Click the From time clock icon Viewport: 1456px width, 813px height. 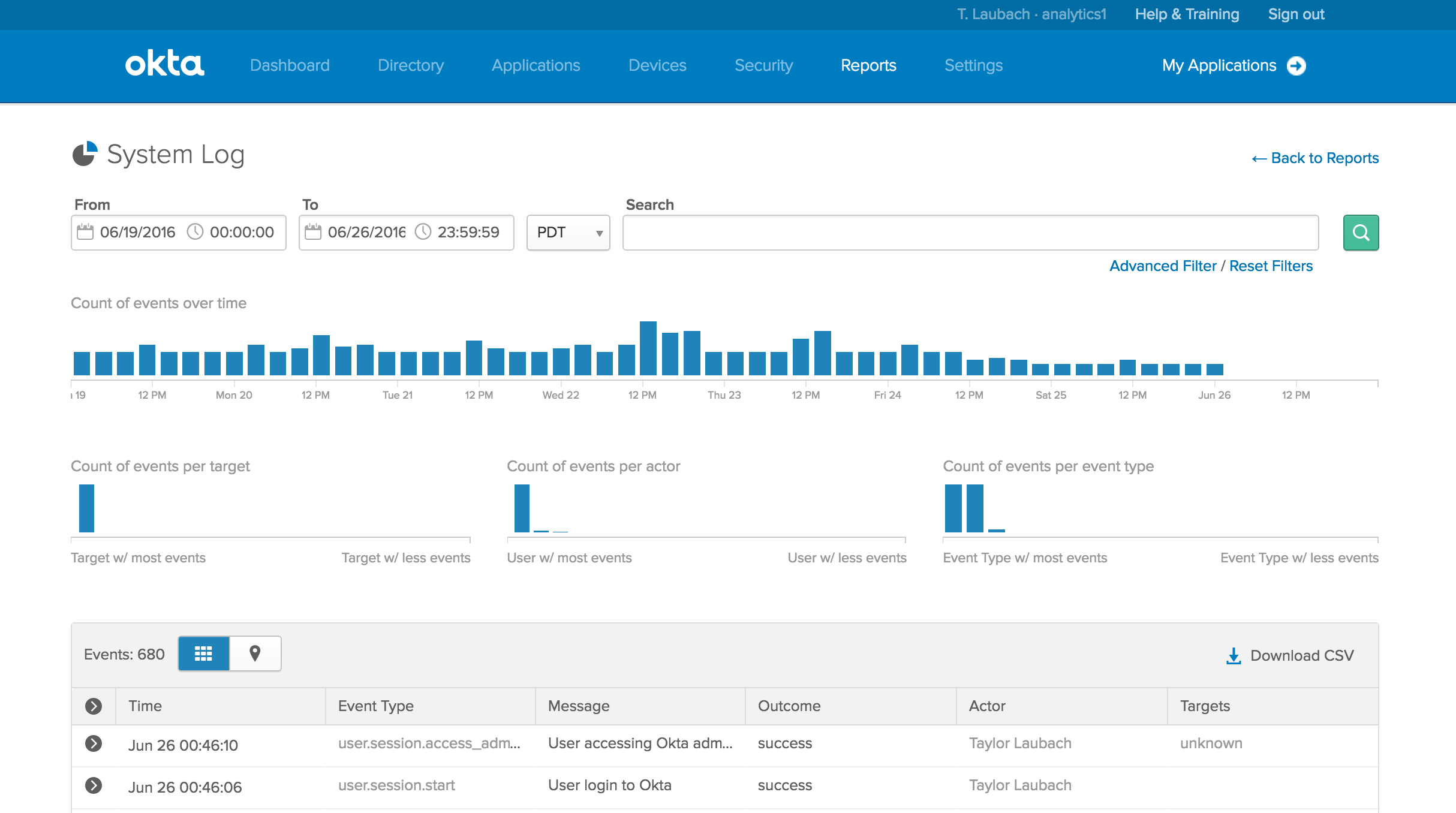(195, 232)
